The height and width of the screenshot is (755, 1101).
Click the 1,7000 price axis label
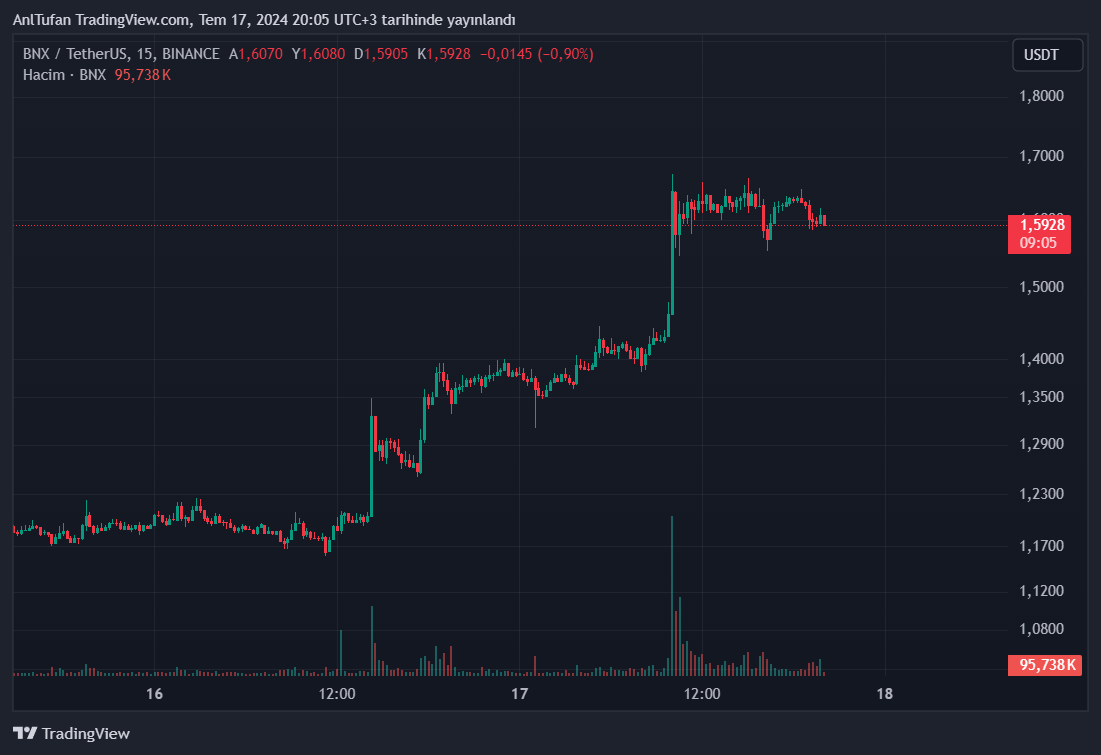click(x=1041, y=157)
